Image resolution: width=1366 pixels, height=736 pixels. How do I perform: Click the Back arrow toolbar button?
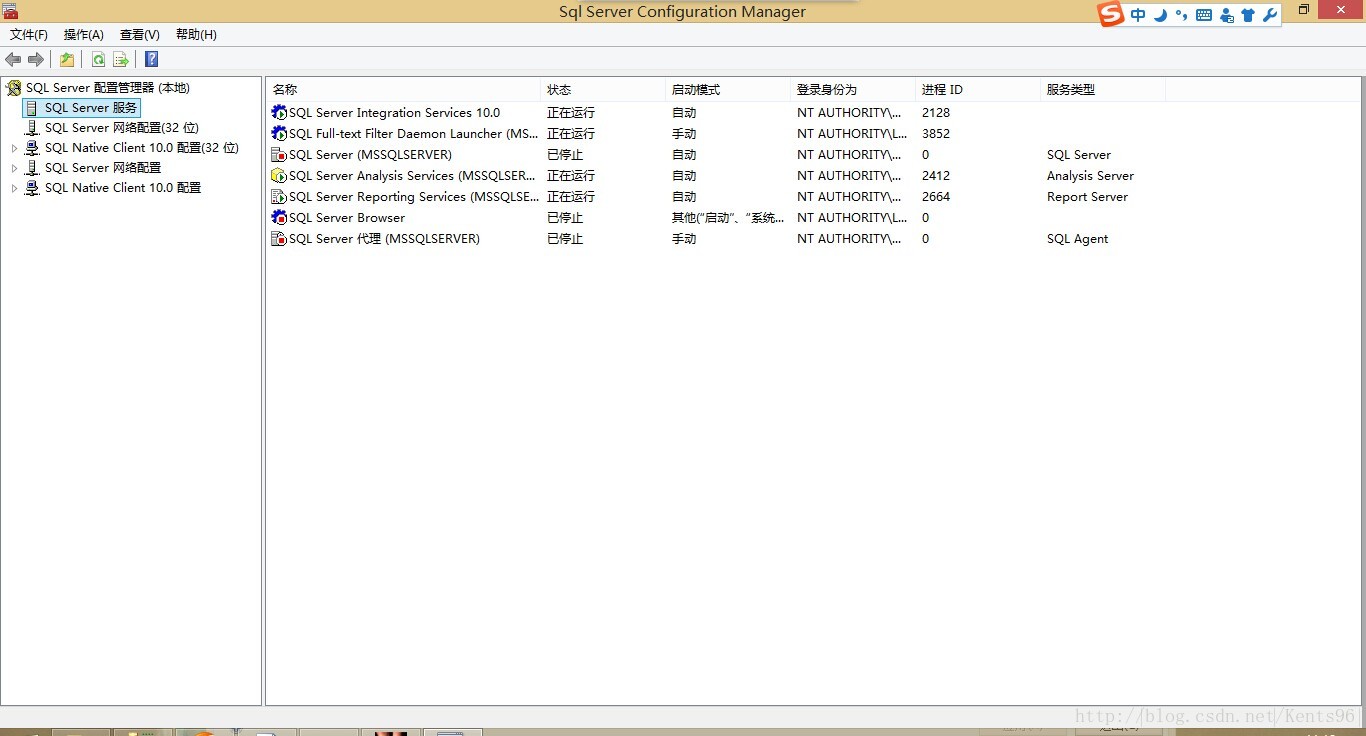pyautogui.click(x=13, y=60)
